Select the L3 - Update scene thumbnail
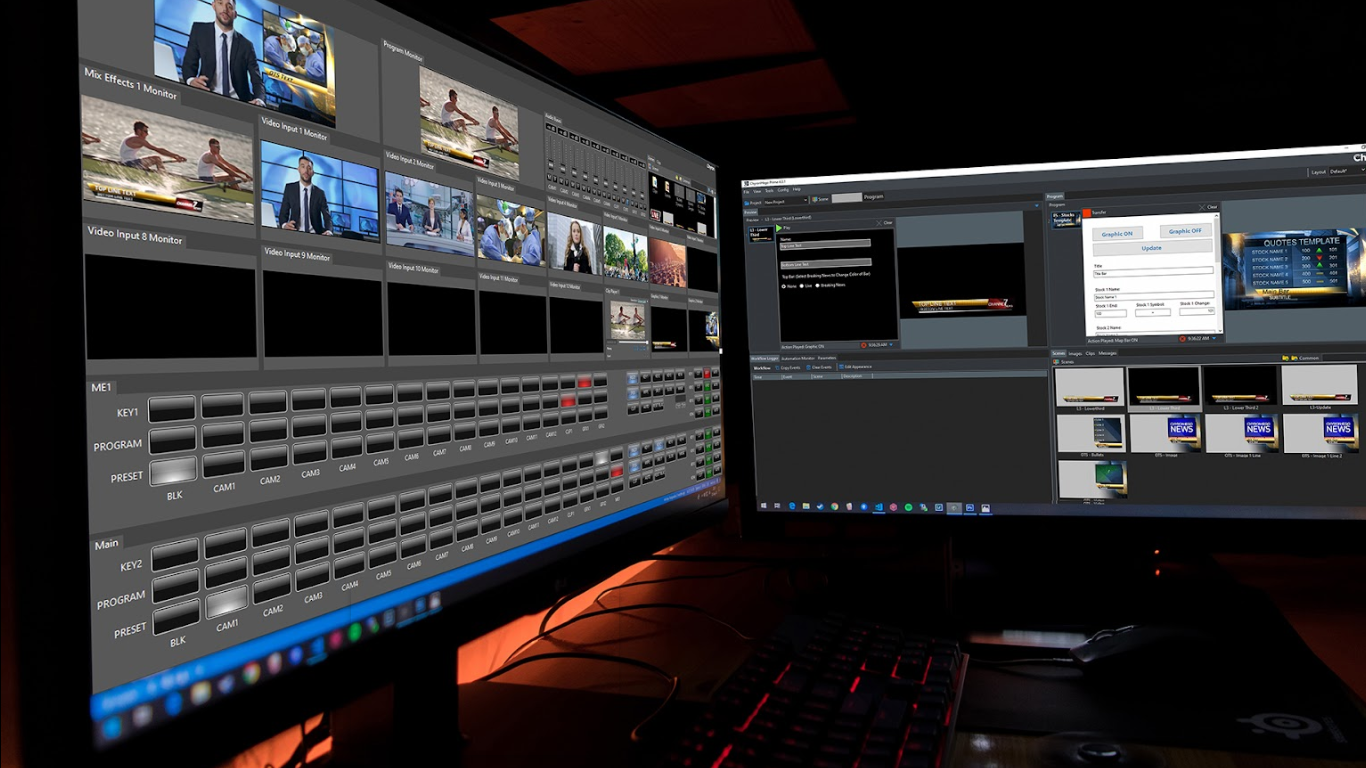The image size is (1366, 768). (1320, 387)
